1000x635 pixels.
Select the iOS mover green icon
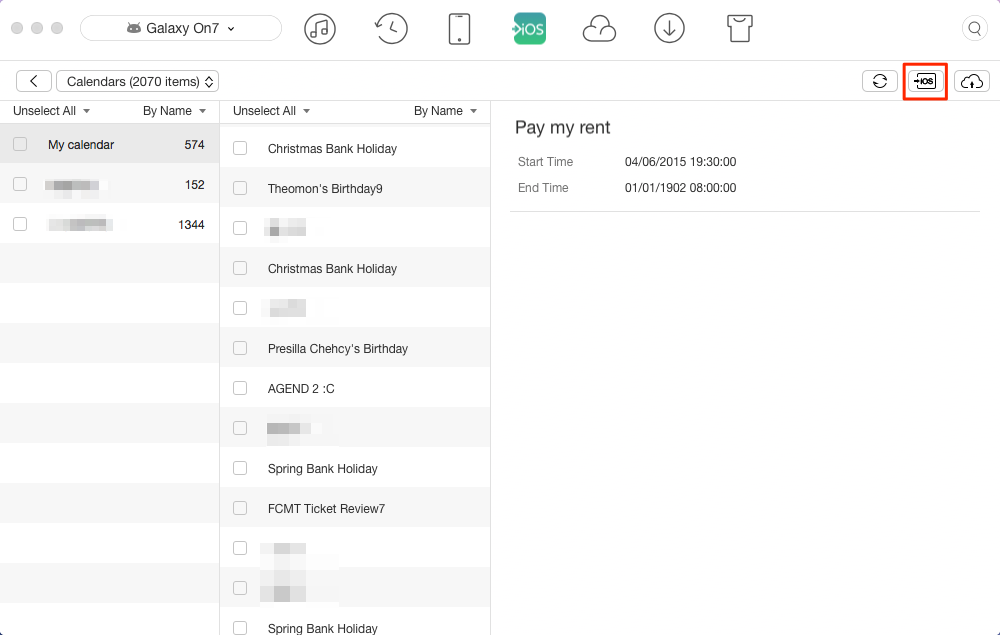tap(529, 29)
